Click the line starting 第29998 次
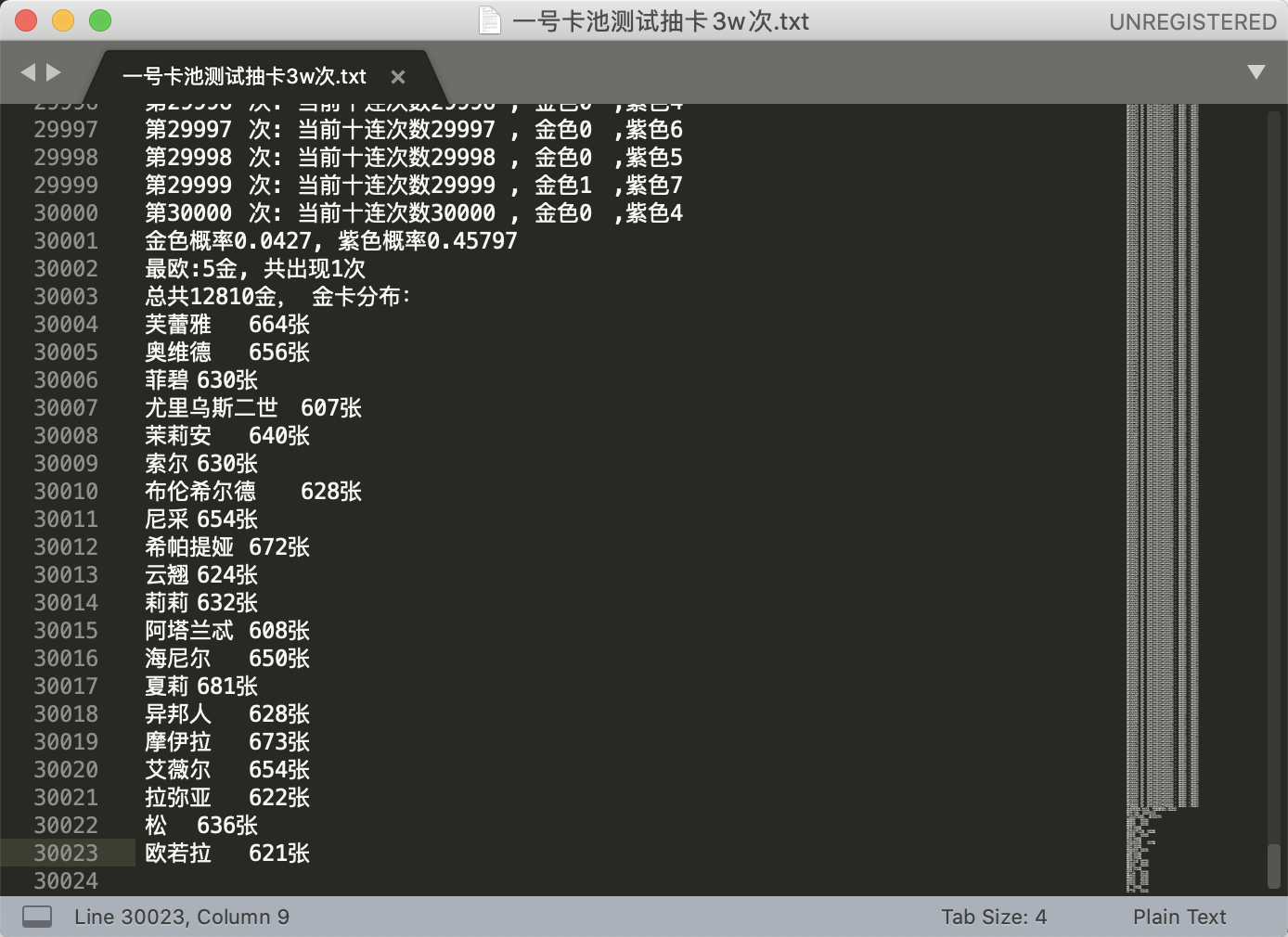Screen dimensions: 1288x937 click(x=414, y=158)
